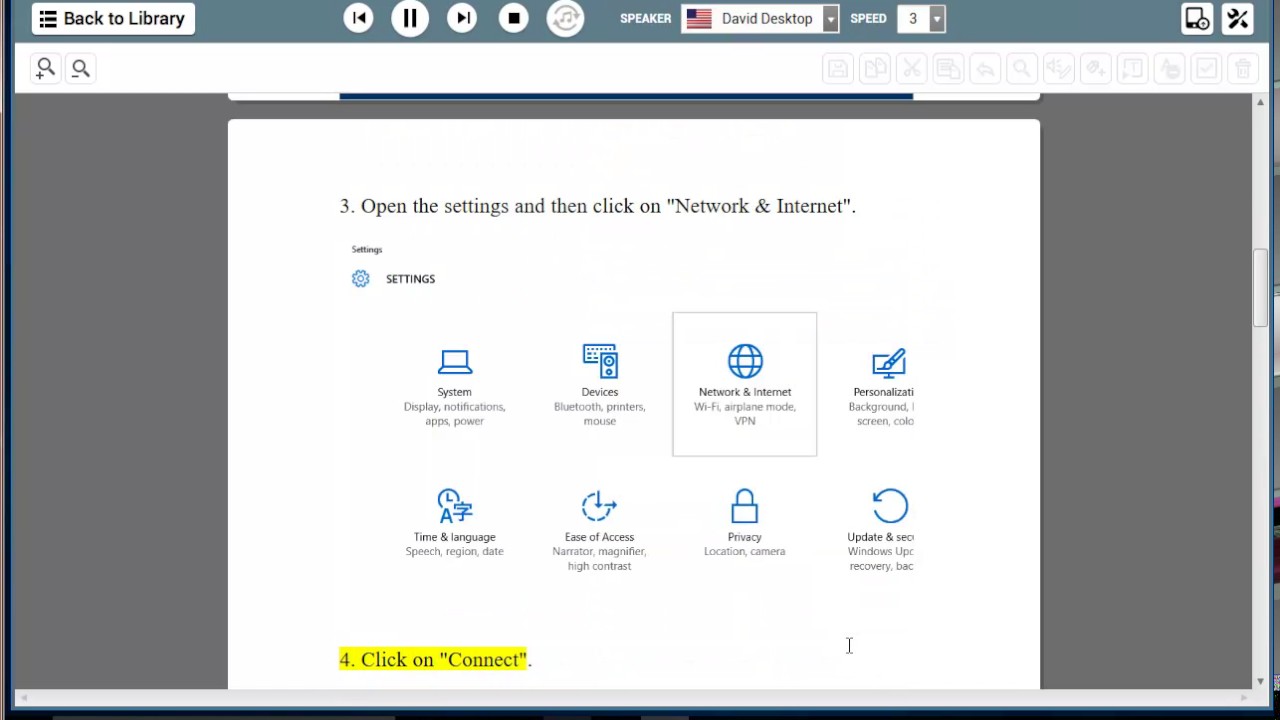The height and width of the screenshot is (720, 1280).
Task: Click the 'Narrator, magnifier, high contrast' text
Action: [x=600, y=559]
